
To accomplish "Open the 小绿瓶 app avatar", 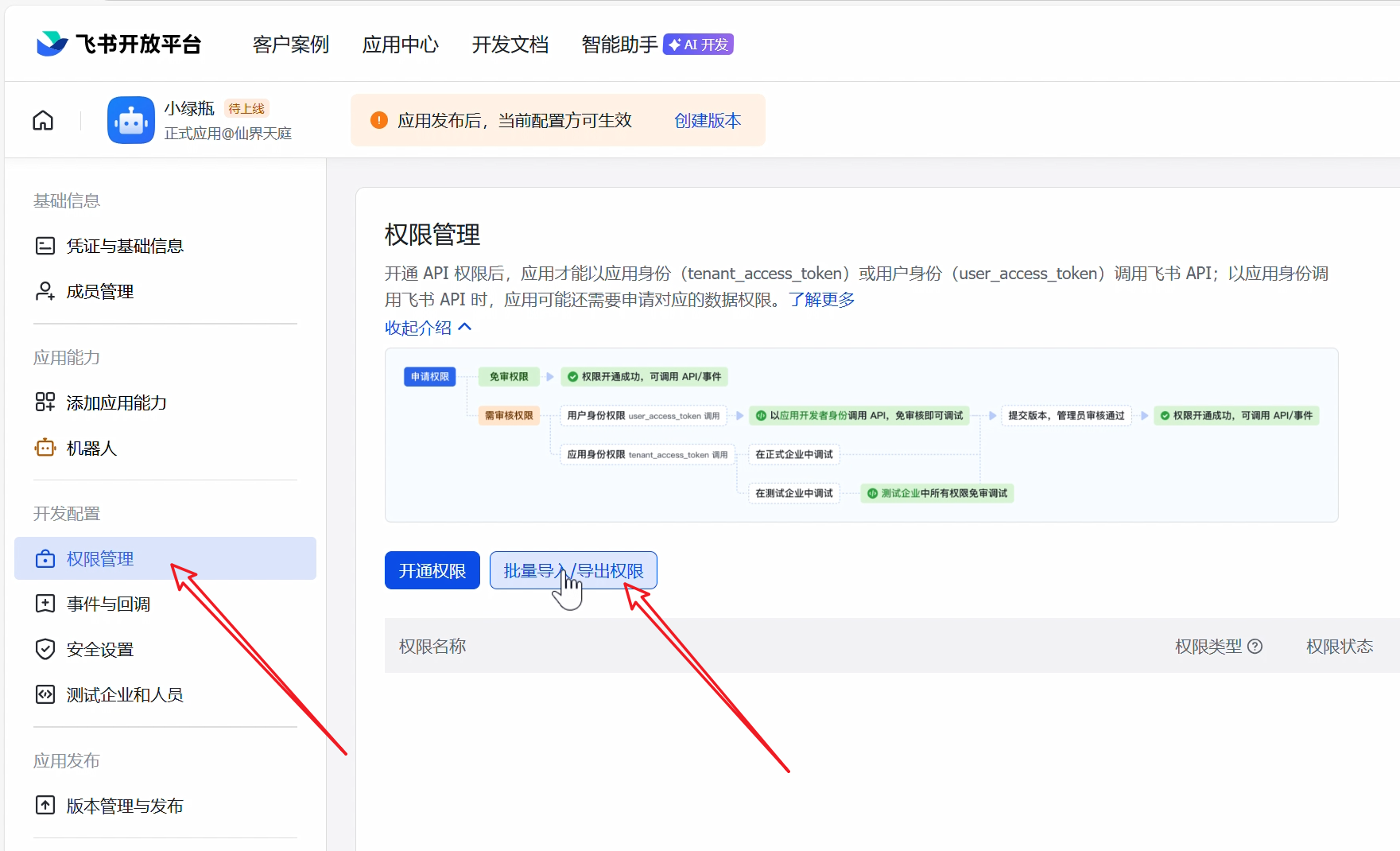I will [130, 119].
